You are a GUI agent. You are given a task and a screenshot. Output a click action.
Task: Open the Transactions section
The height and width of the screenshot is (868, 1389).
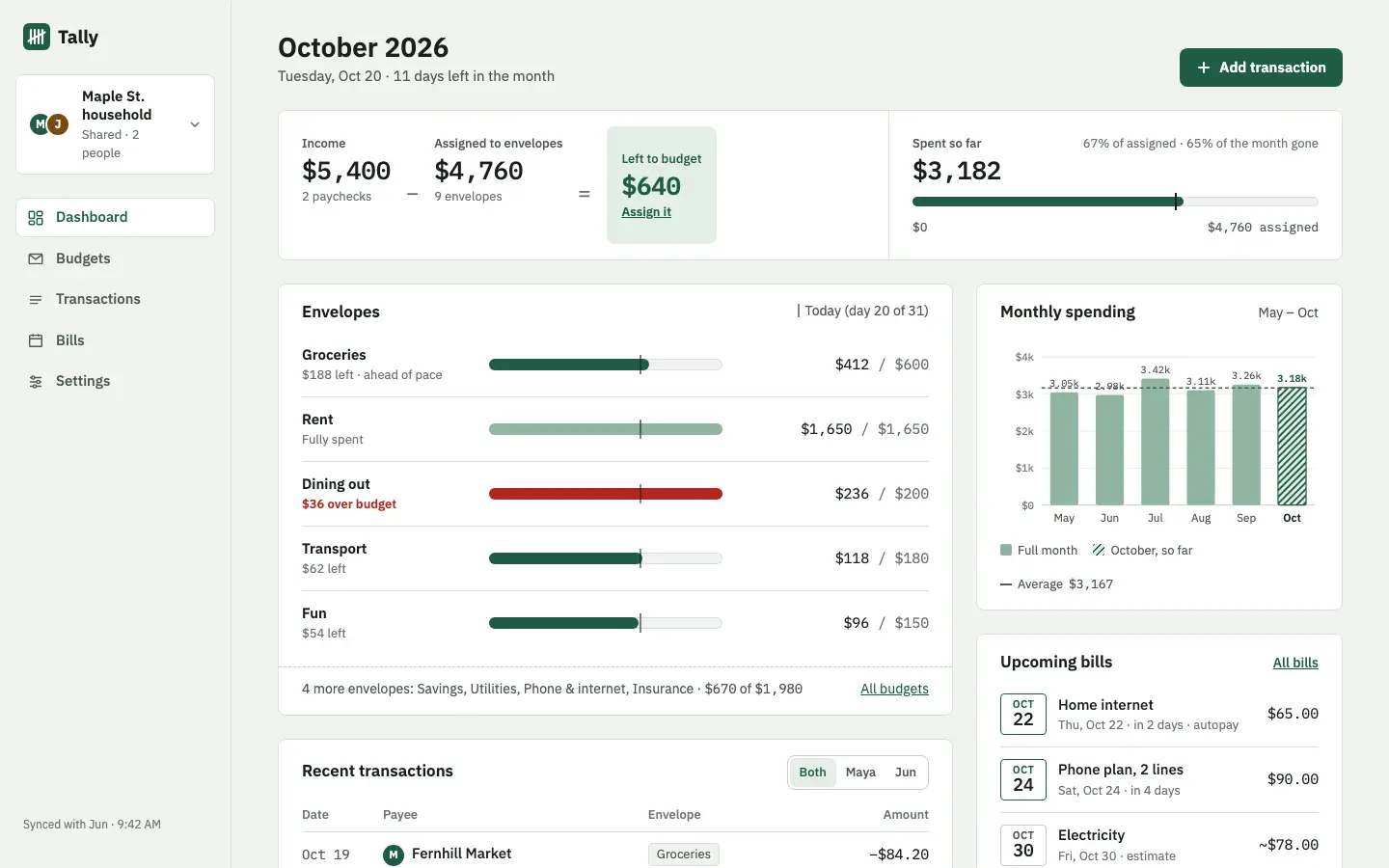tap(116, 300)
